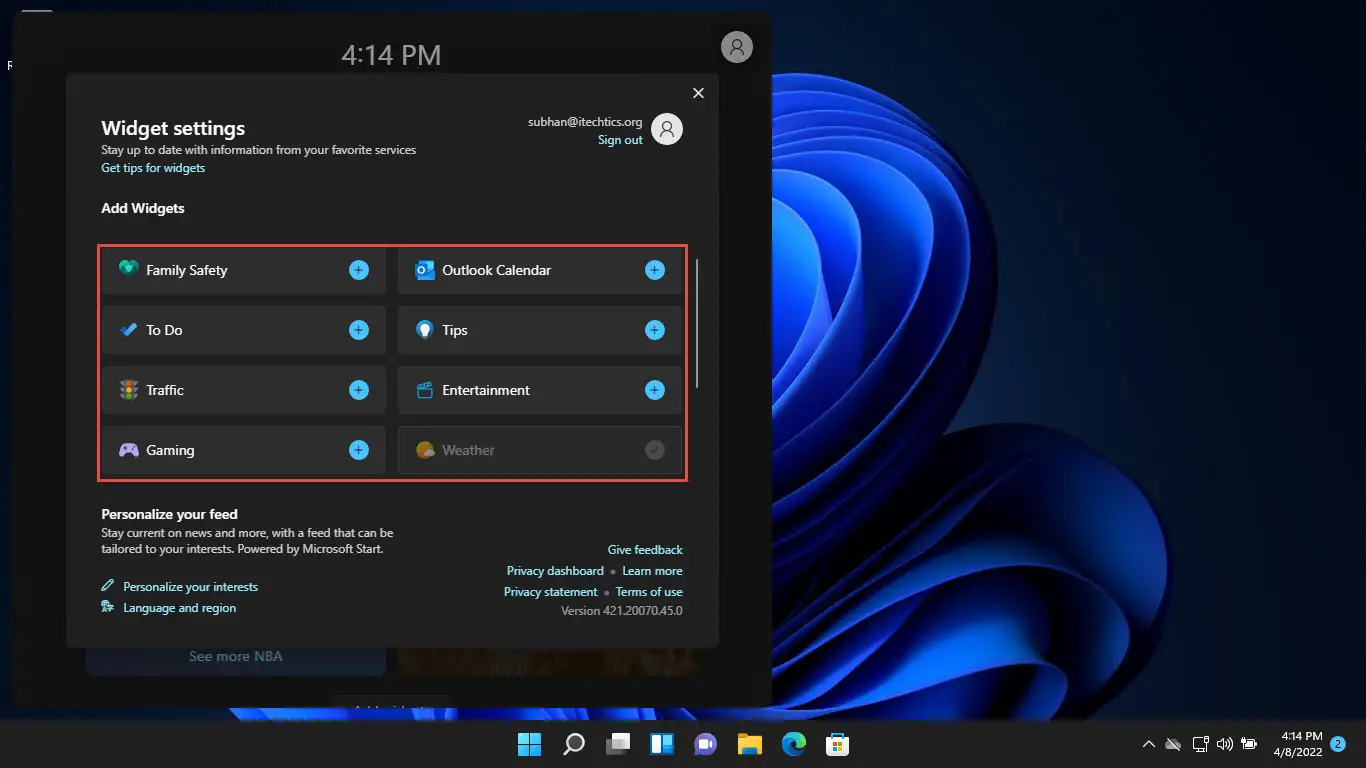This screenshot has width=1366, height=768.
Task: Open the profile icon on widgets board
Action: pos(737,47)
